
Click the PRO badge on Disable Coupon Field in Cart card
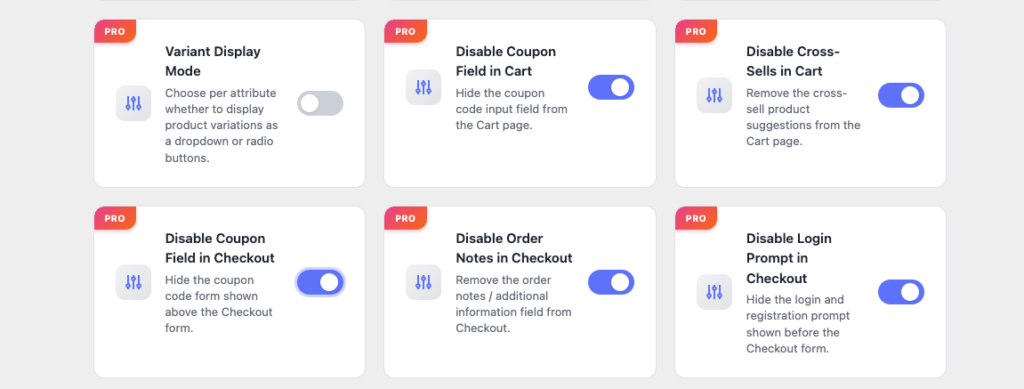click(406, 31)
